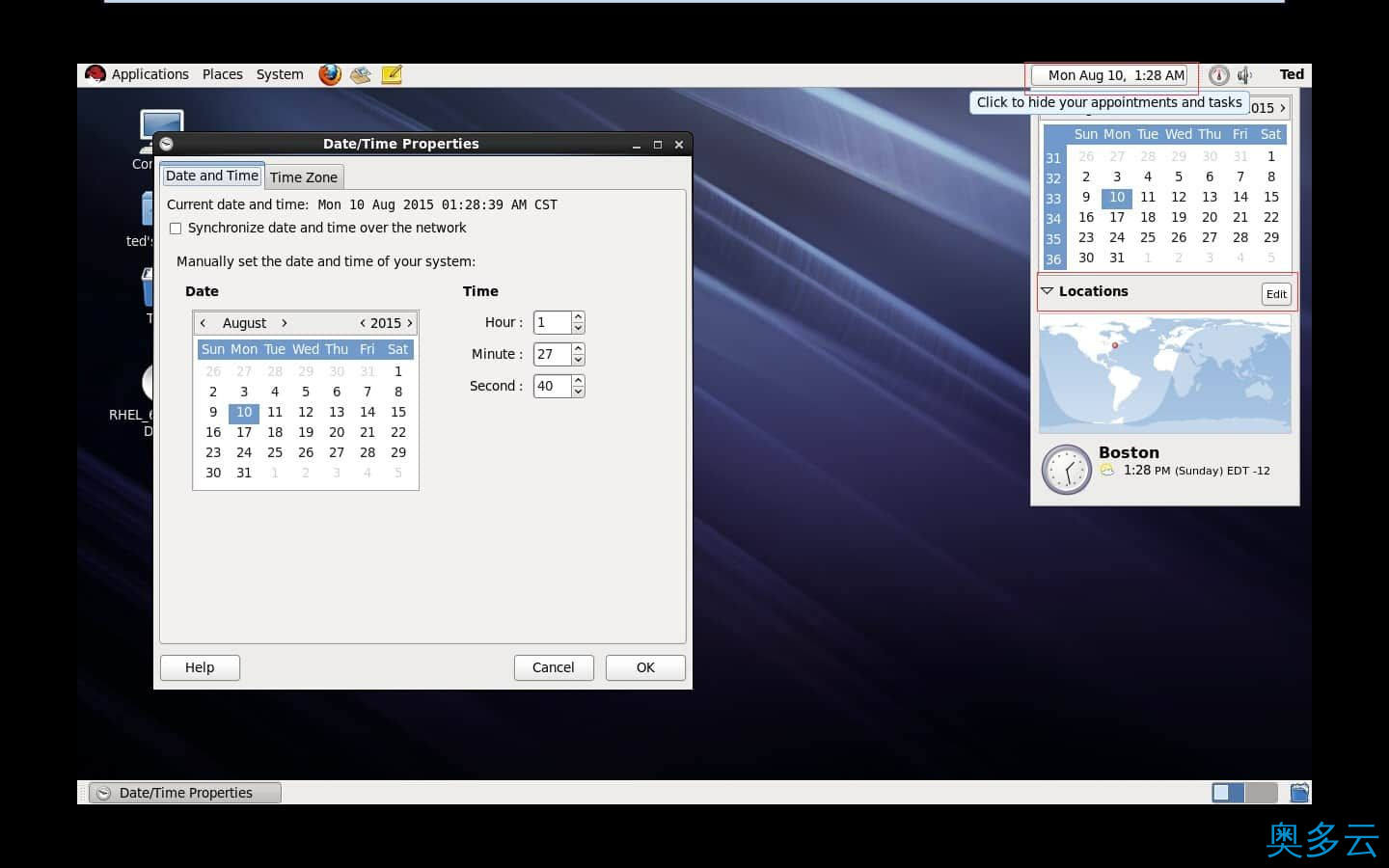
Task: Click the Boston weather icon
Action: click(x=1107, y=470)
